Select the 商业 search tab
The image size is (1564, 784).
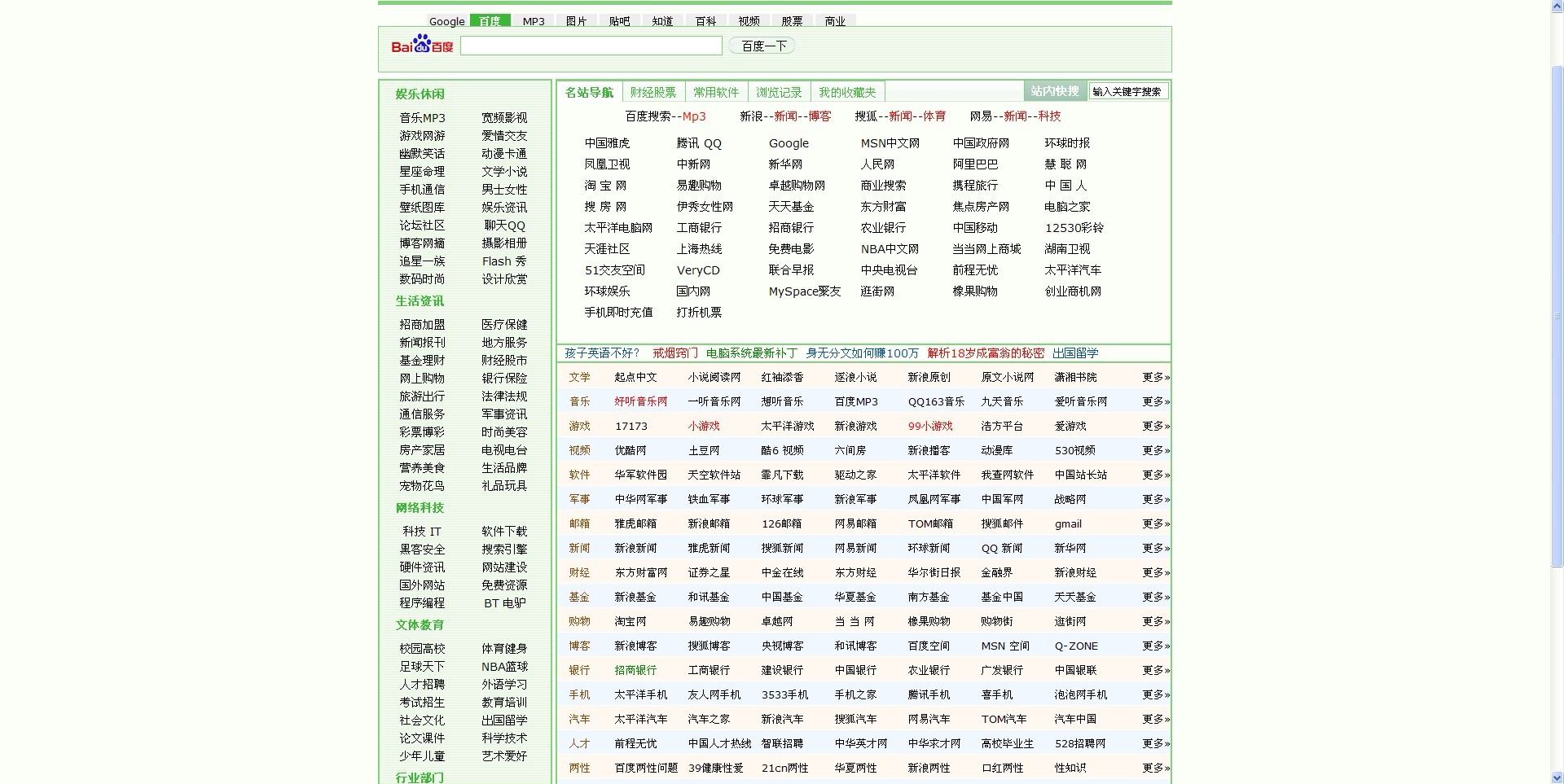[x=835, y=21]
